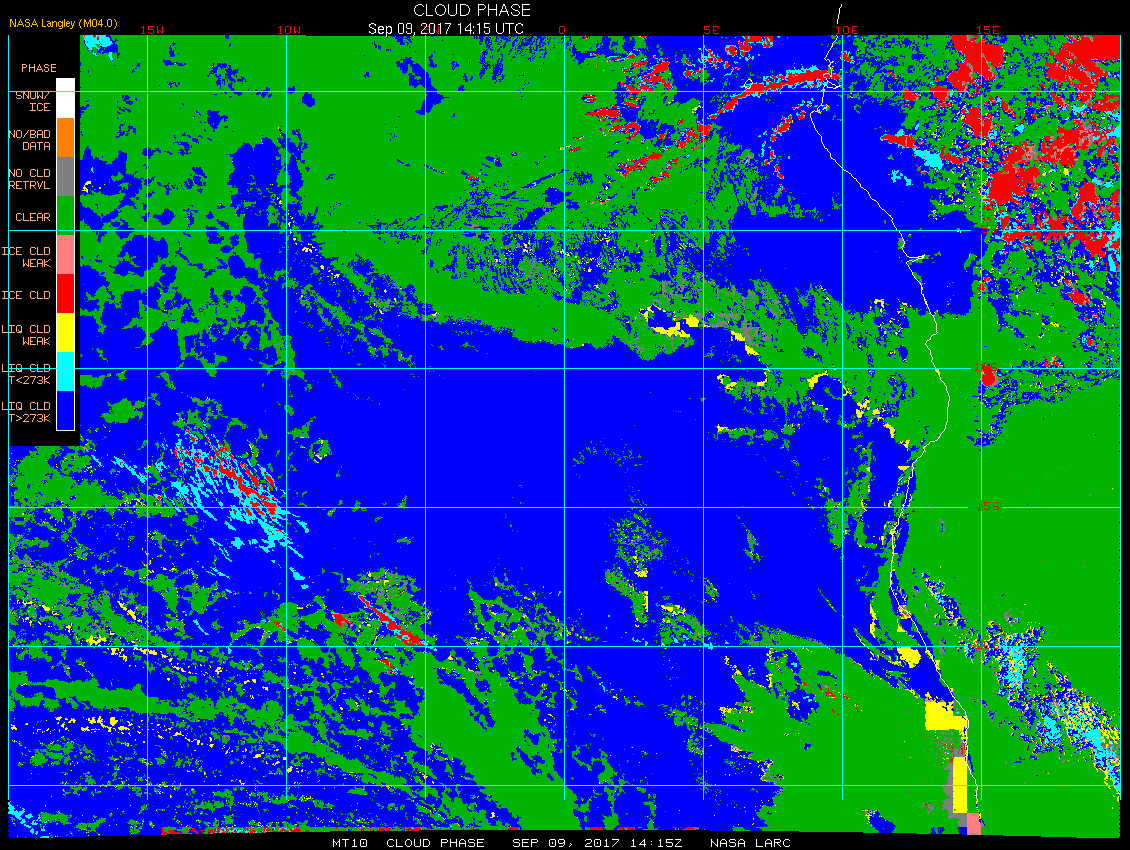Click the PHASE legend heading
Image resolution: width=1130 pixels, height=850 pixels.
[39, 68]
